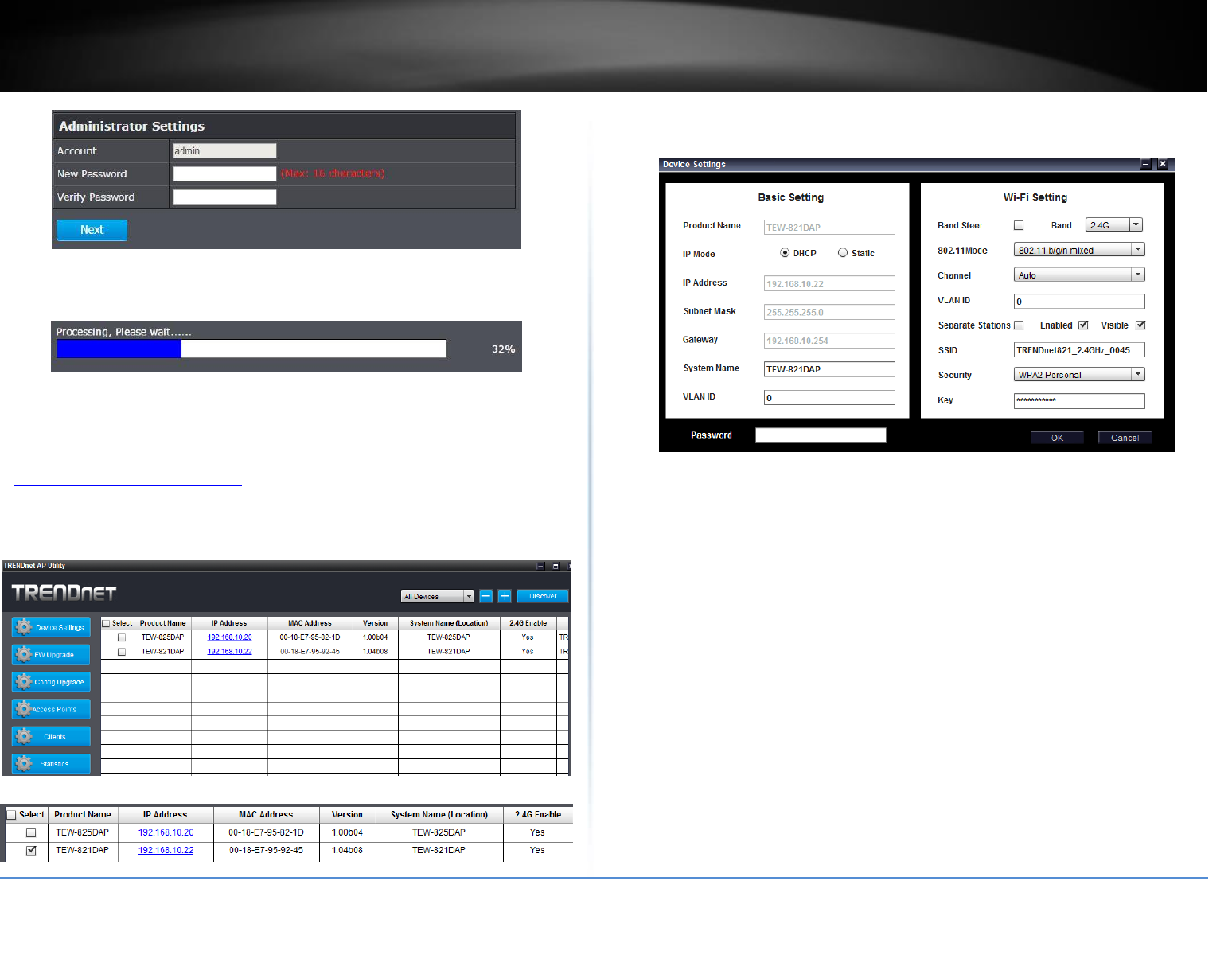
Task: Click the VLAN ID field in Wi-Fi Setting
Action: tap(1079, 302)
